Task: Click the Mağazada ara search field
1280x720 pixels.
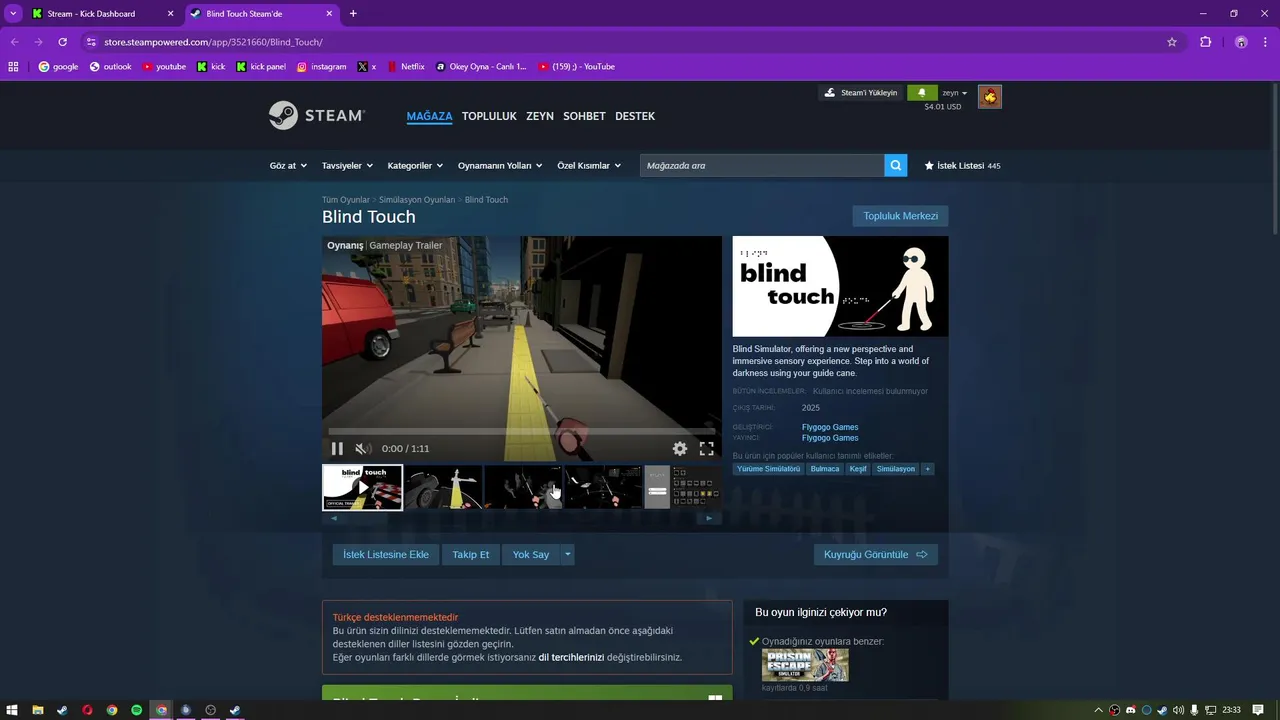Action: tap(762, 165)
